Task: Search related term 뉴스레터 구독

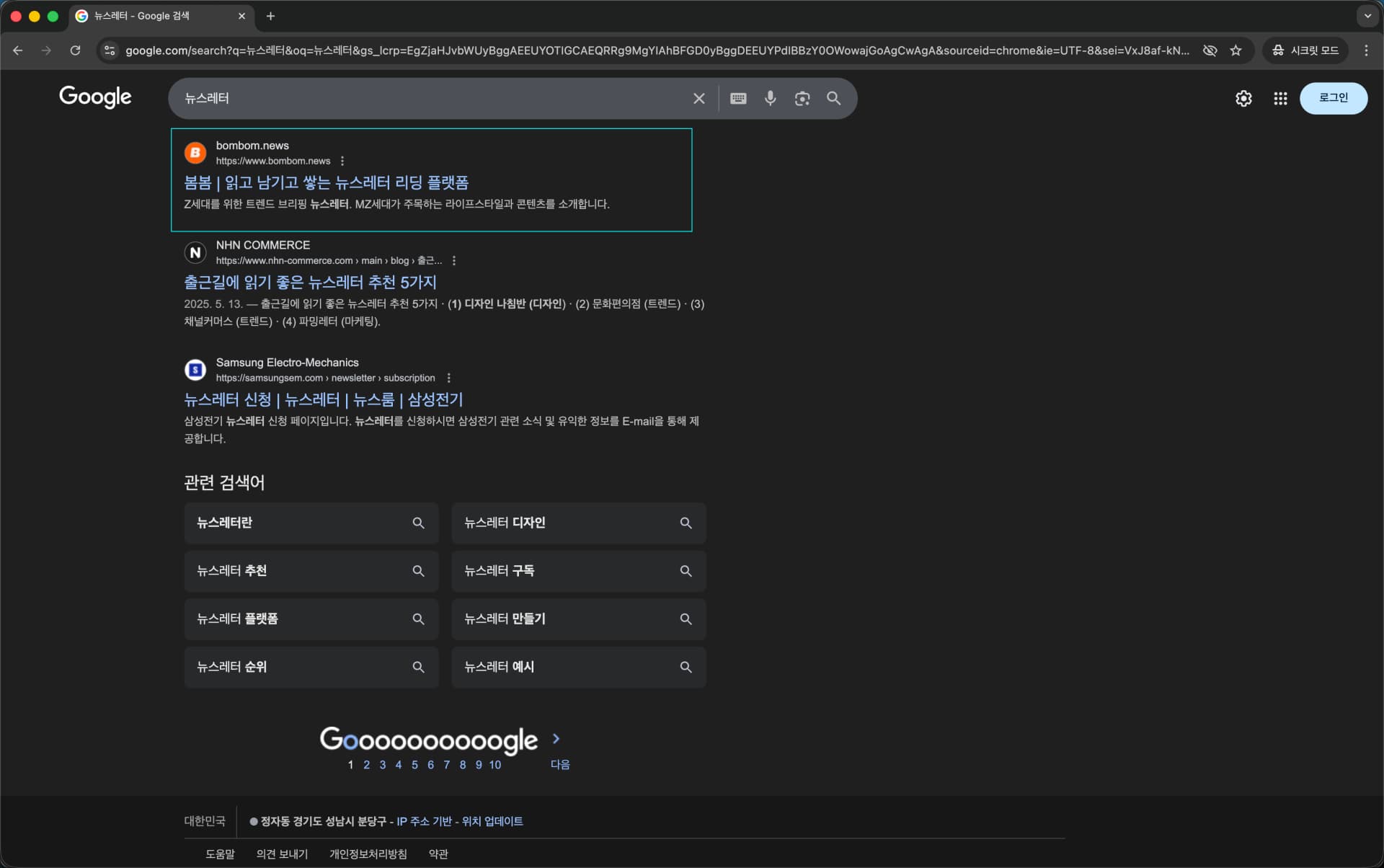Action: tap(578, 571)
